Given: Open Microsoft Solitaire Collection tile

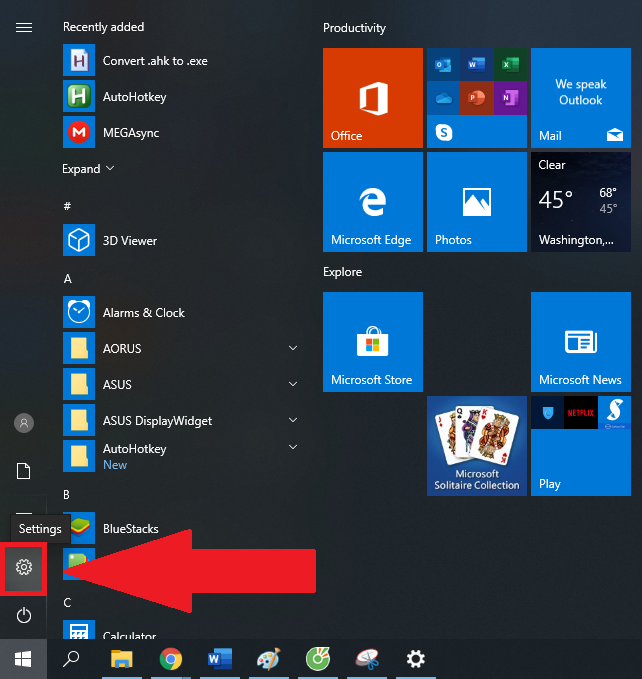Looking at the screenshot, I should (476, 445).
